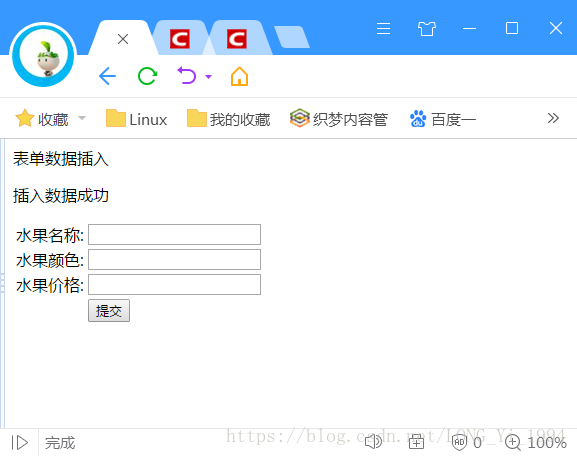Screen dimensions: 577x456
Task: Click the 水果价格 input field
Action: click(x=174, y=284)
